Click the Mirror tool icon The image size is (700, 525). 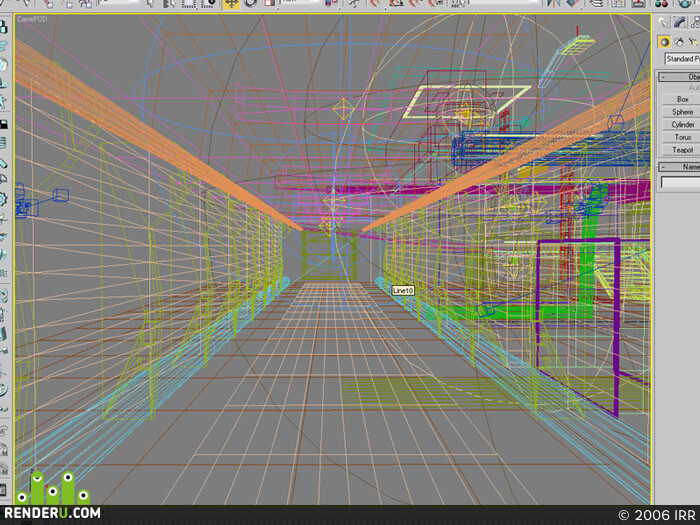pyautogui.click(x=554, y=4)
